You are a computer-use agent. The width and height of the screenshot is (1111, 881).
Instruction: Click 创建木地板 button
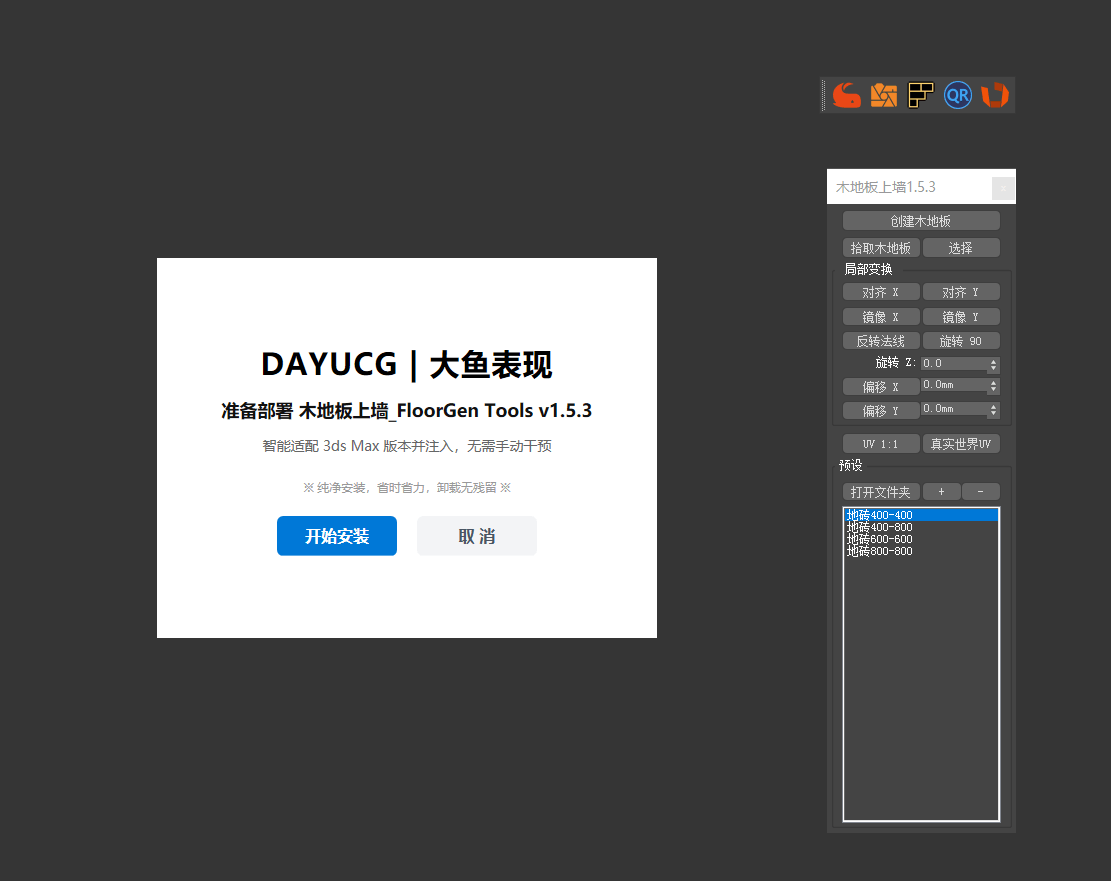pyautogui.click(x=921, y=221)
